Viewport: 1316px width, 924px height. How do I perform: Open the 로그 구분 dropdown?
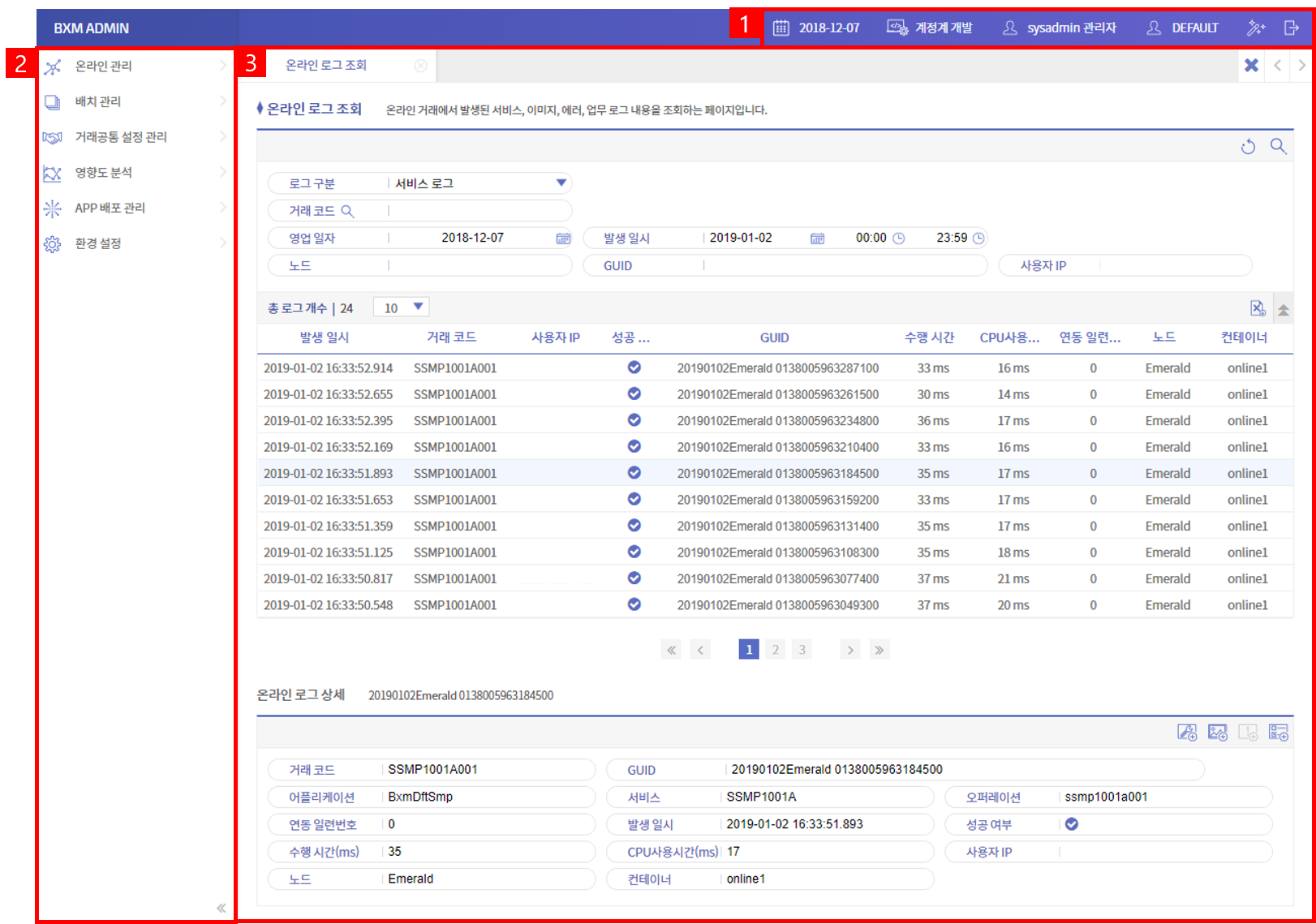point(480,183)
